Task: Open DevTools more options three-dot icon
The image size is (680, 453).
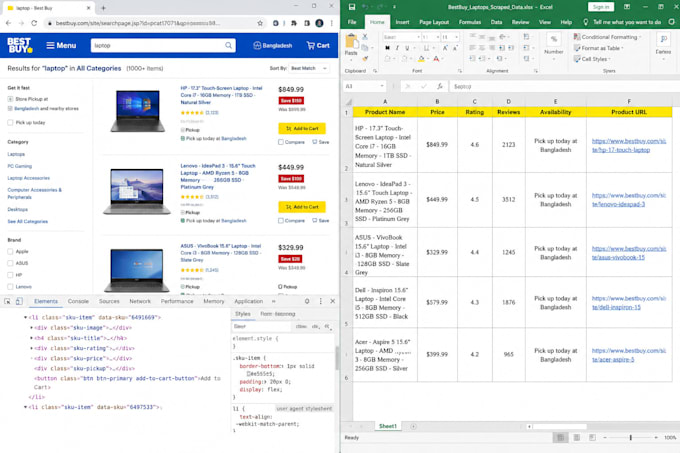Action: point(320,301)
